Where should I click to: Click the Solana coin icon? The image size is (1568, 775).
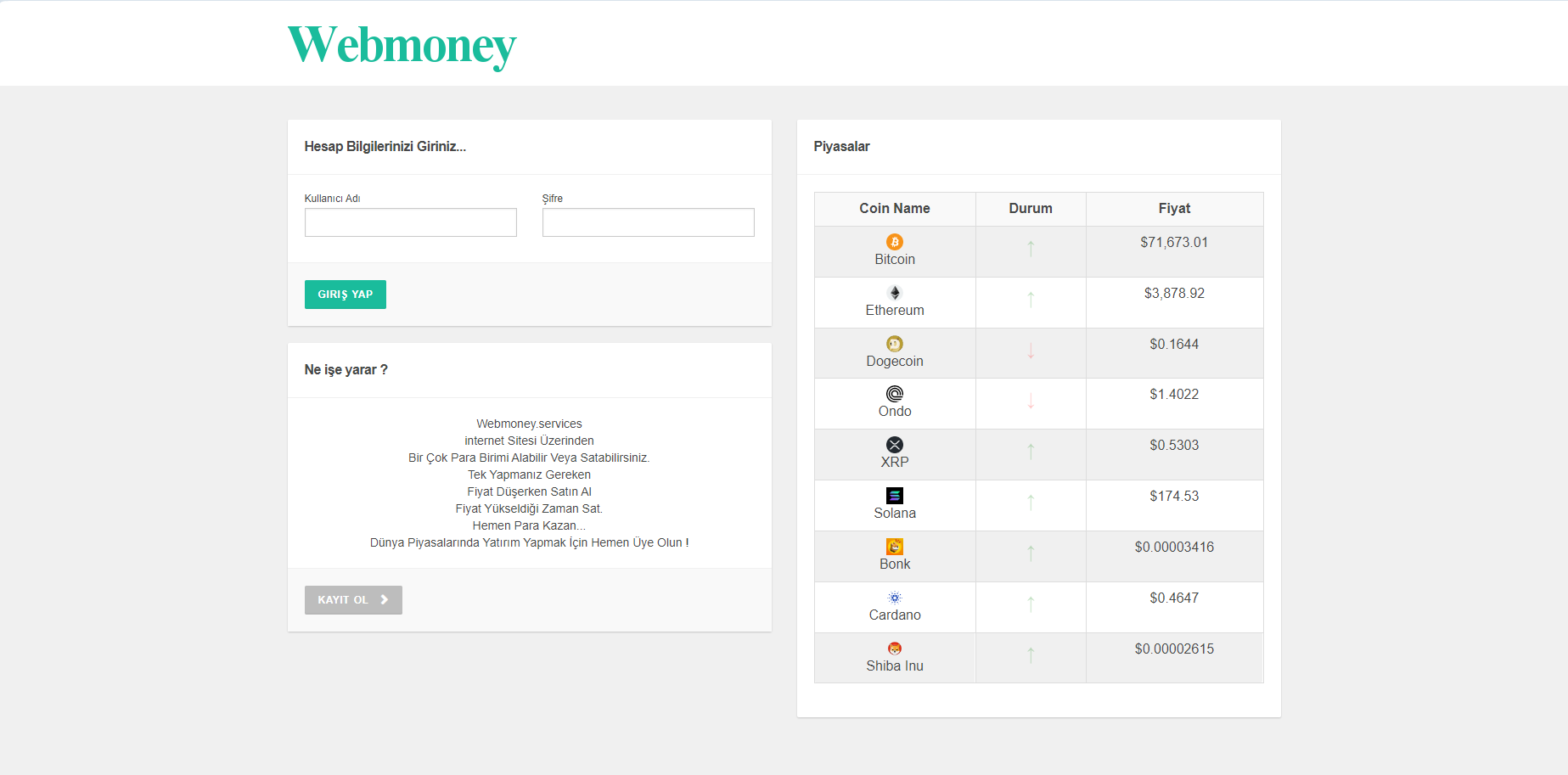(x=895, y=496)
